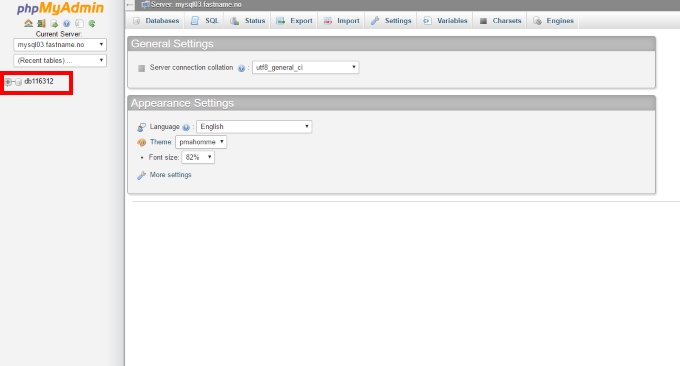Click the Export tab icon

(x=281, y=21)
